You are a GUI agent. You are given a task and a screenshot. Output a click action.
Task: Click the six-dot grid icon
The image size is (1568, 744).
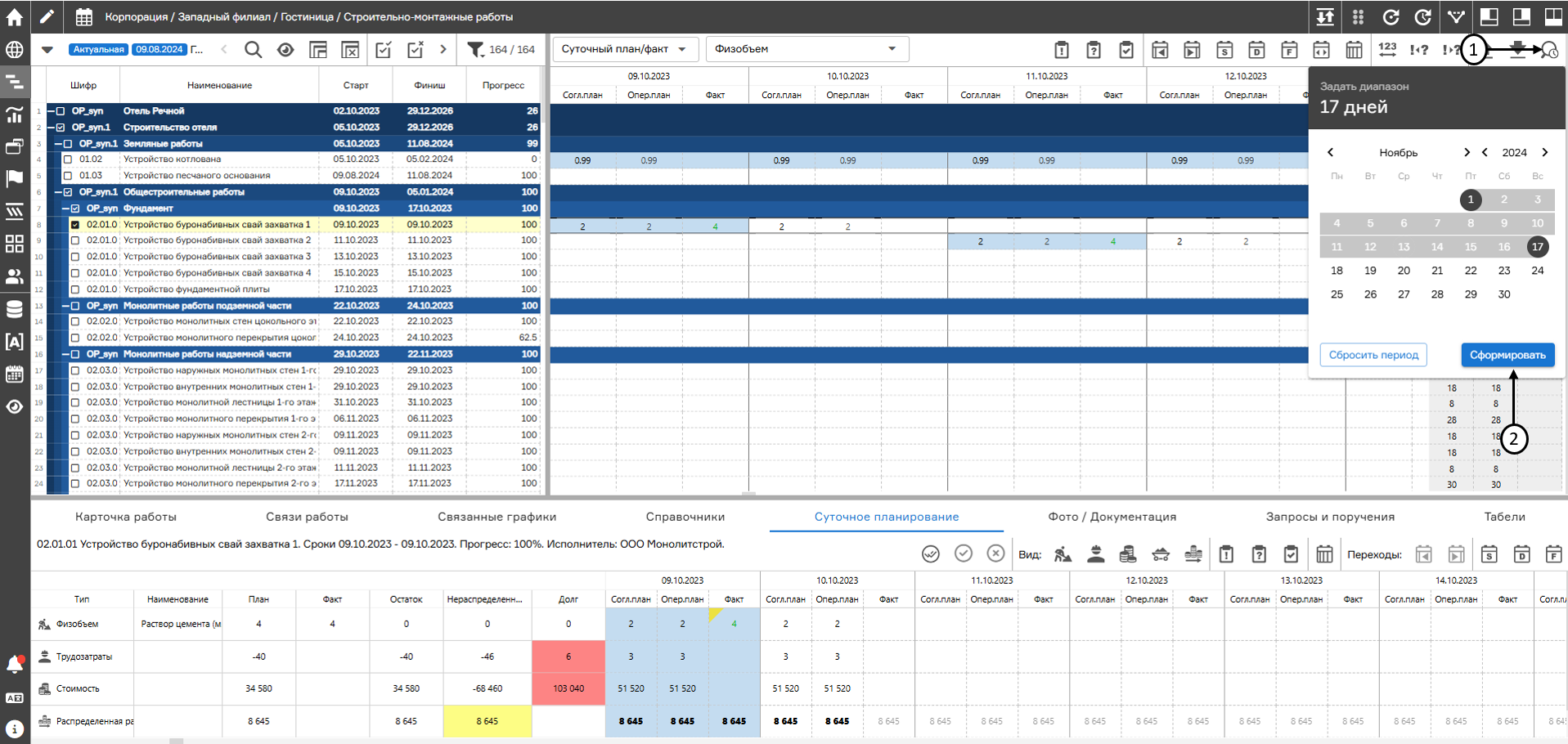[x=1358, y=16]
